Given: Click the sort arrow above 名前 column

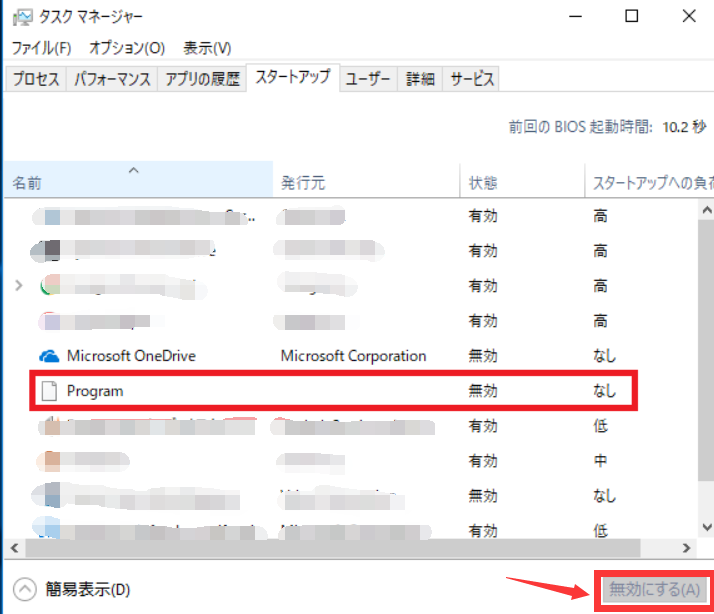Looking at the screenshot, I should (134, 171).
